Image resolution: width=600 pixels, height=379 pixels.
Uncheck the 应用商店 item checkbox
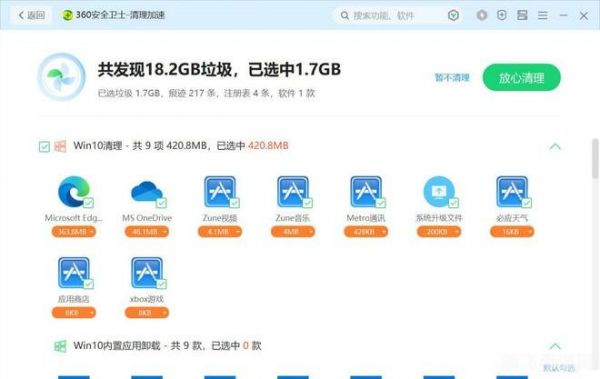[x=89, y=284]
